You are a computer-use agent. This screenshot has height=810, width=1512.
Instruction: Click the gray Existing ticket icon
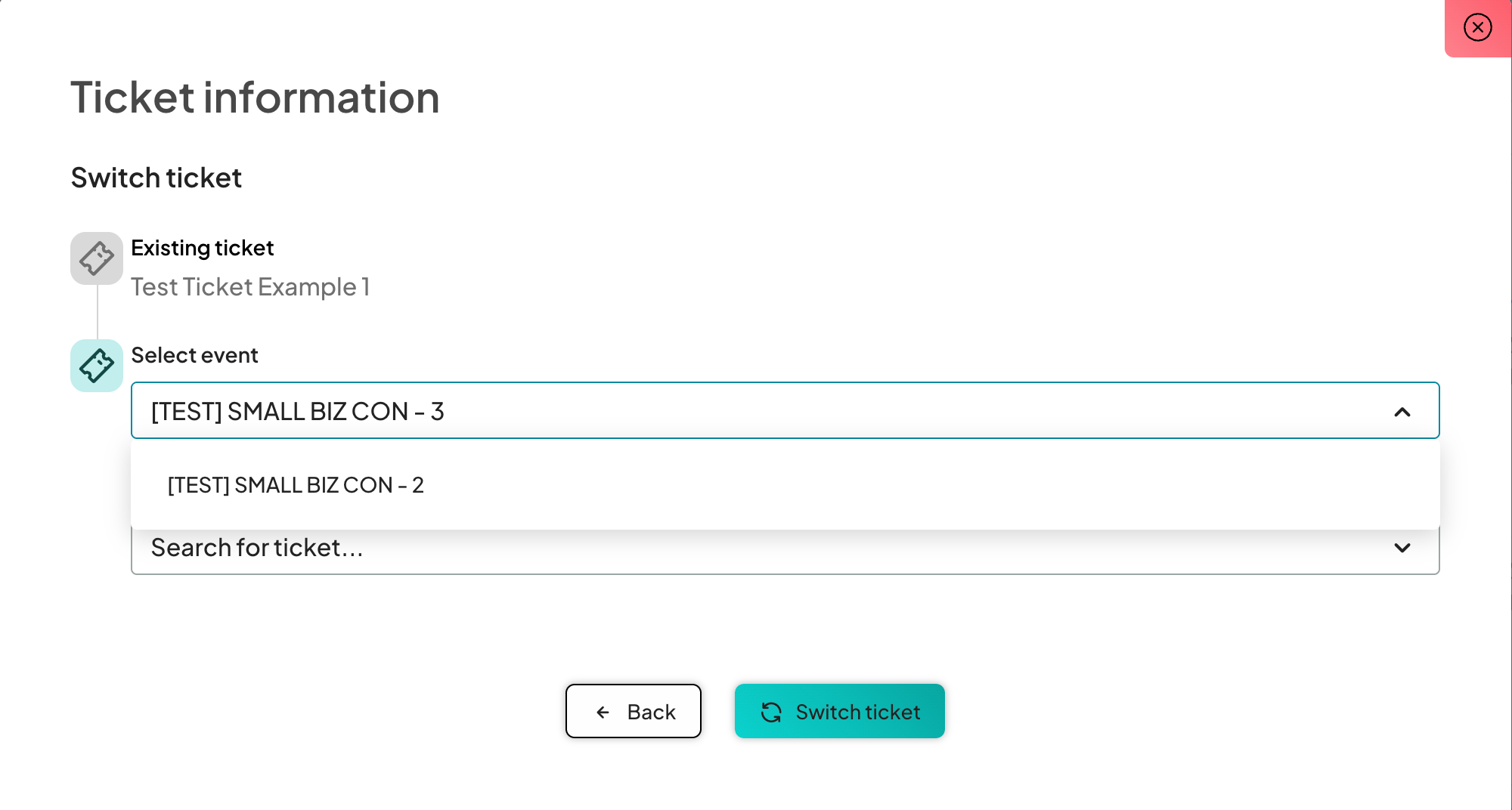[97, 258]
